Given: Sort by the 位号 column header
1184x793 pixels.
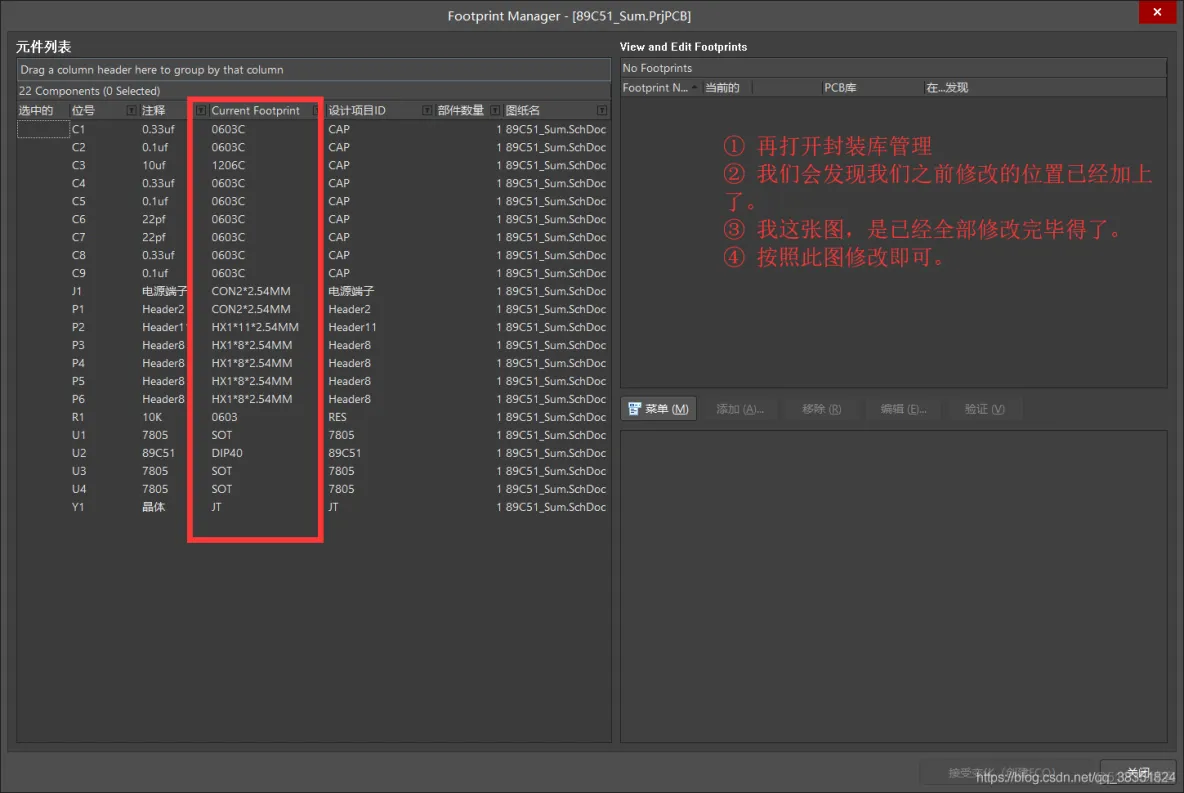Looking at the screenshot, I should (x=83, y=110).
